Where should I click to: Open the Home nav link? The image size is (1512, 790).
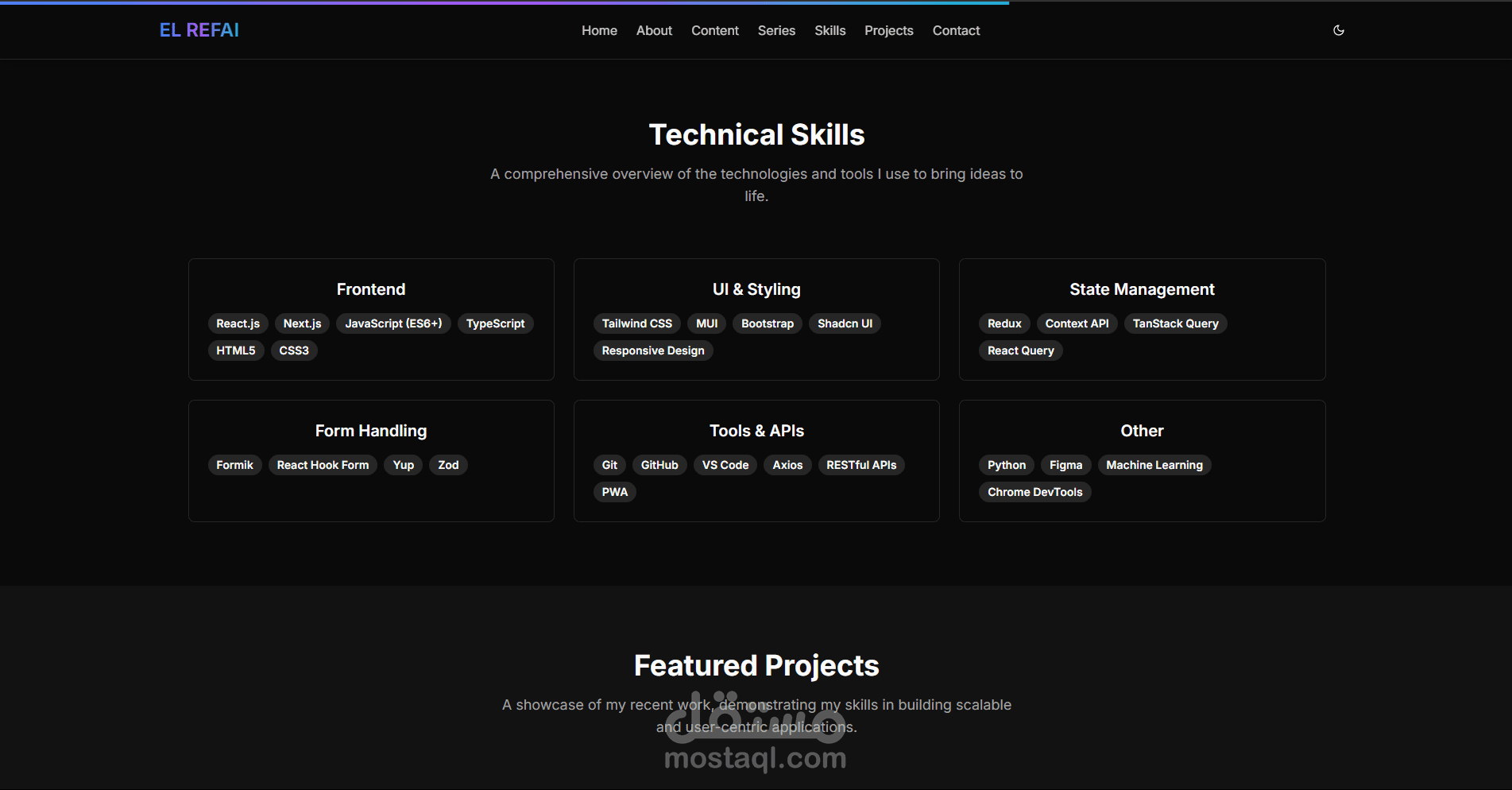599,30
